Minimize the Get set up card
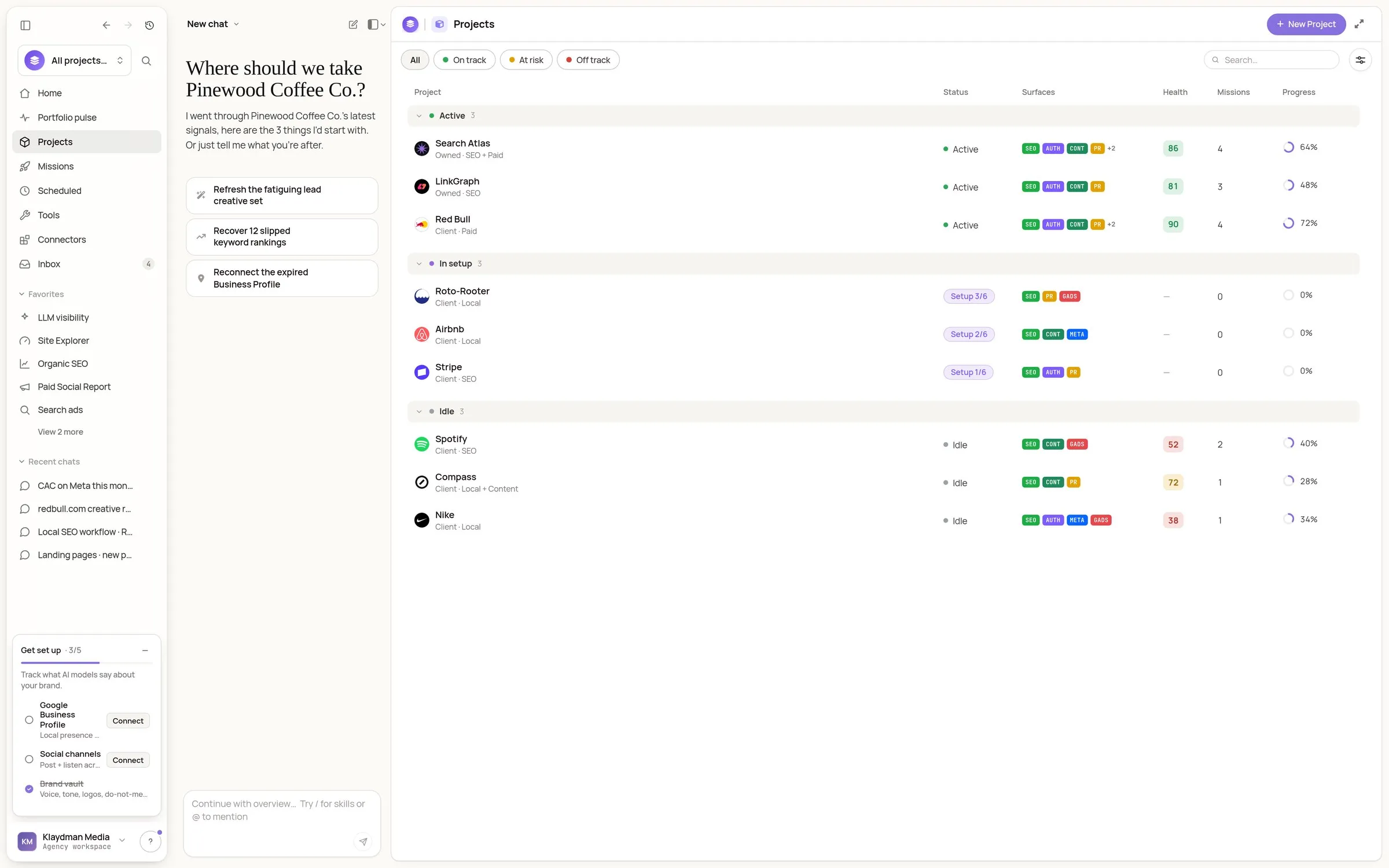Image resolution: width=1389 pixels, height=868 pixels. tap(145, 650)
